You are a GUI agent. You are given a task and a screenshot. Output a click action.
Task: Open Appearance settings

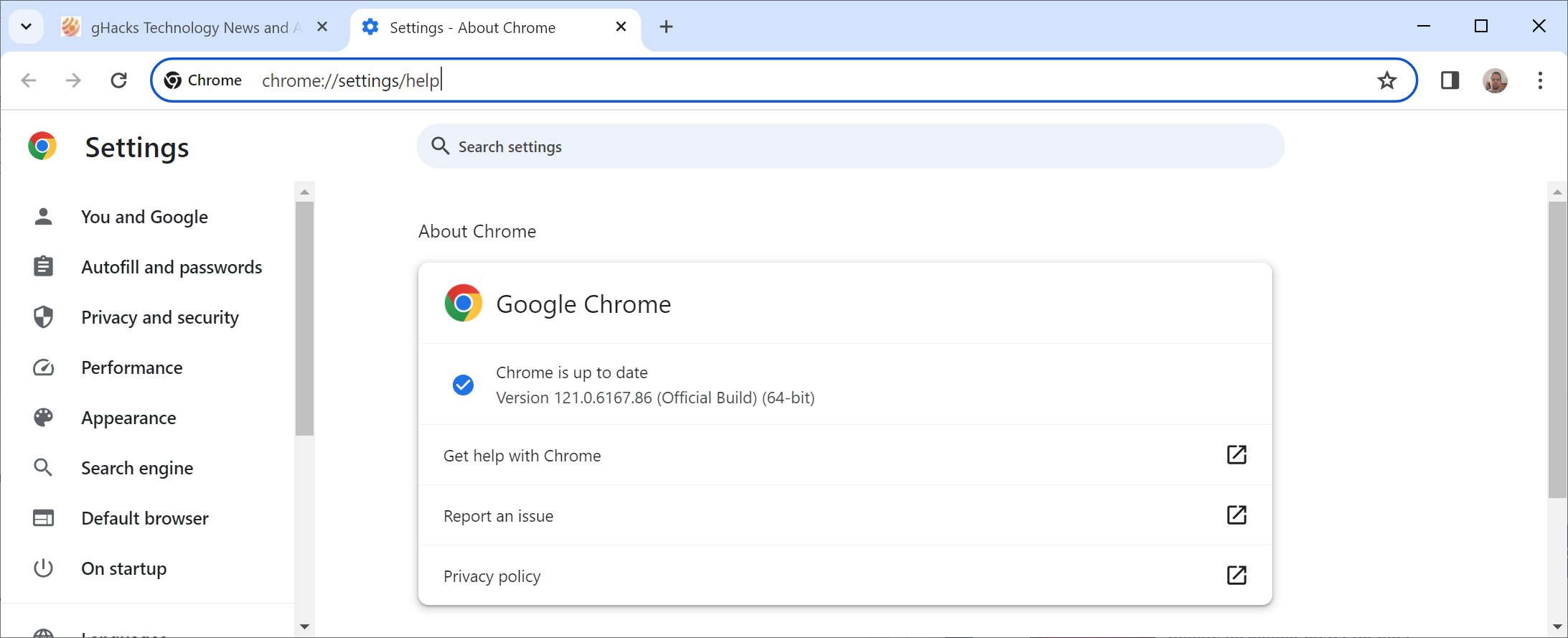(x=128, y=418)
